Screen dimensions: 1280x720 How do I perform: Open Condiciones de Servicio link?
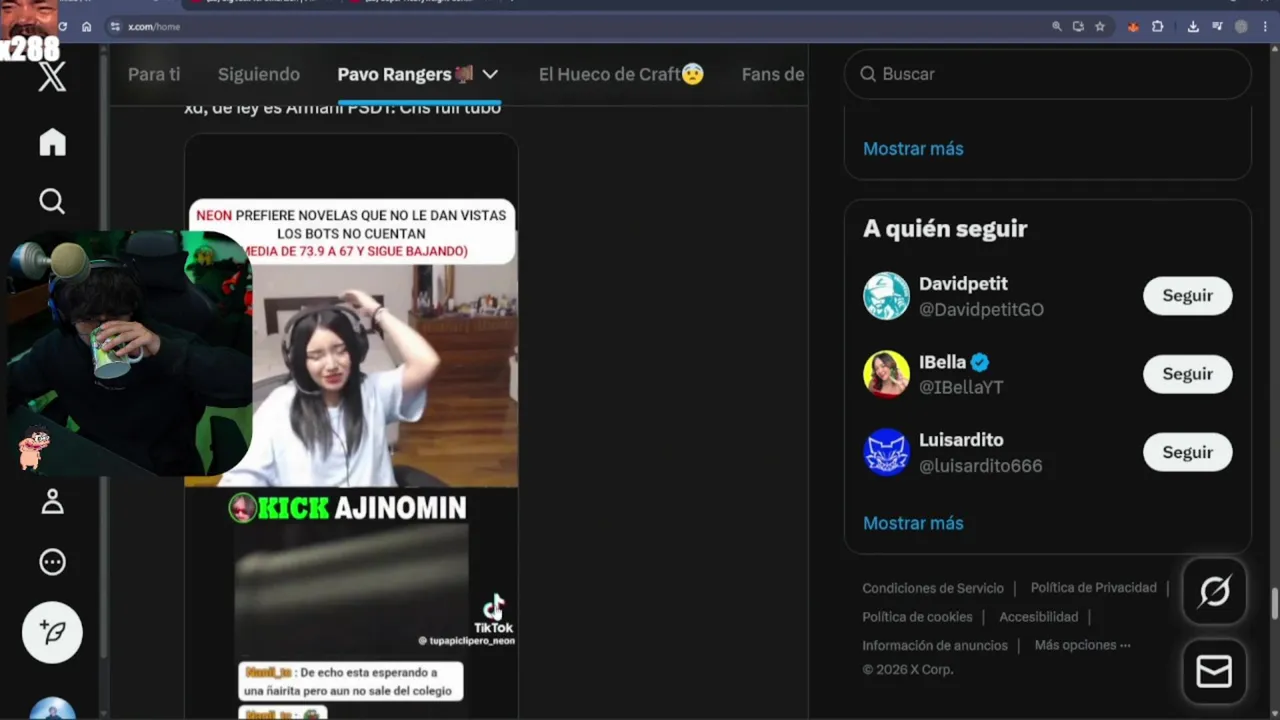click(933, 588)
